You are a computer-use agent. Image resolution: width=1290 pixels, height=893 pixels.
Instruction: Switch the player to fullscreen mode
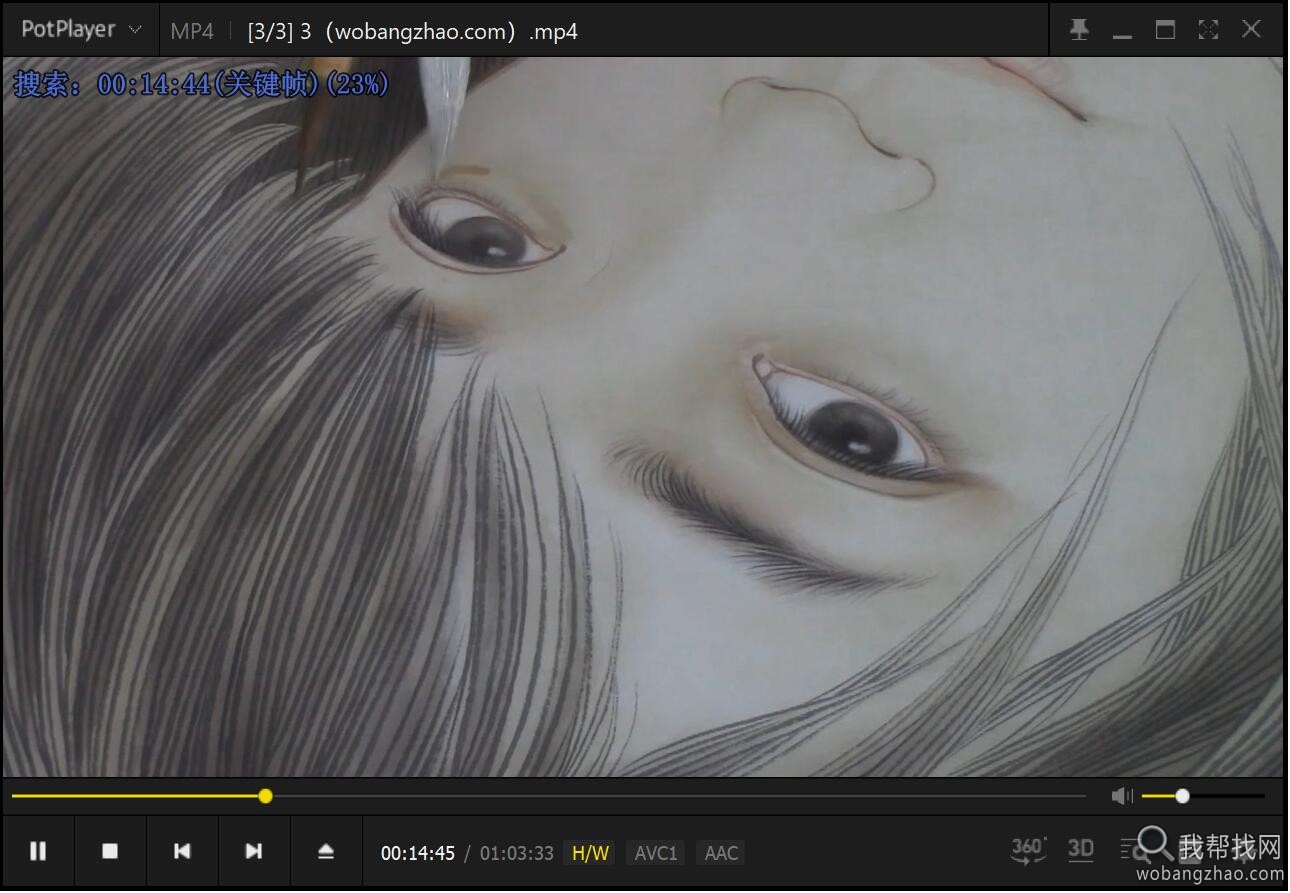click(1208, 30)
